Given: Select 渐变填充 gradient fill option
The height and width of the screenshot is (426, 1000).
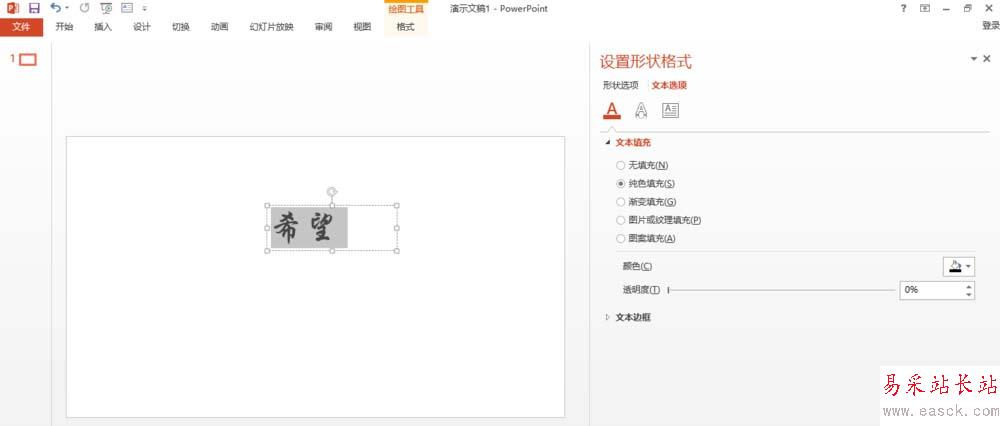Looking at the screenshot, I should 645,202.
